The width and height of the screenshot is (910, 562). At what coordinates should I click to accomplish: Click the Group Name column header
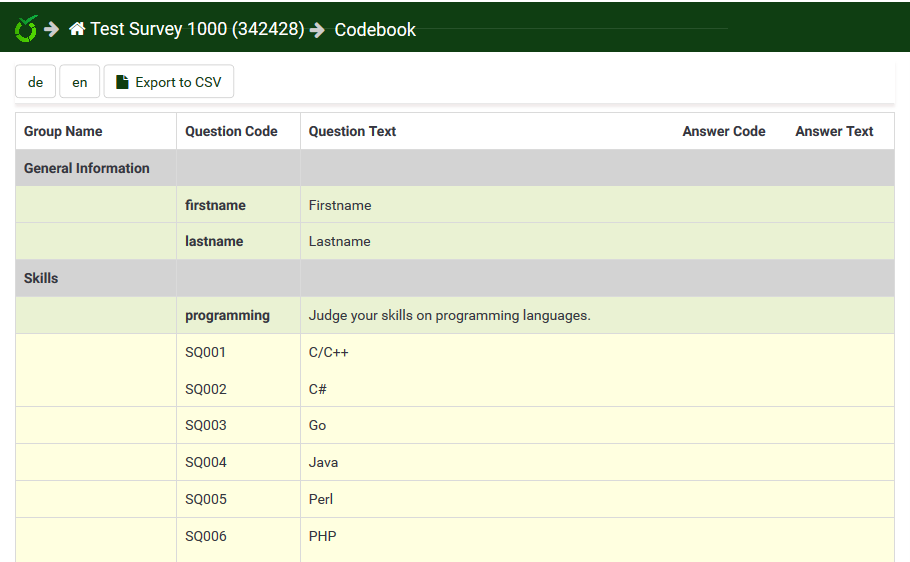coord(63,131)
